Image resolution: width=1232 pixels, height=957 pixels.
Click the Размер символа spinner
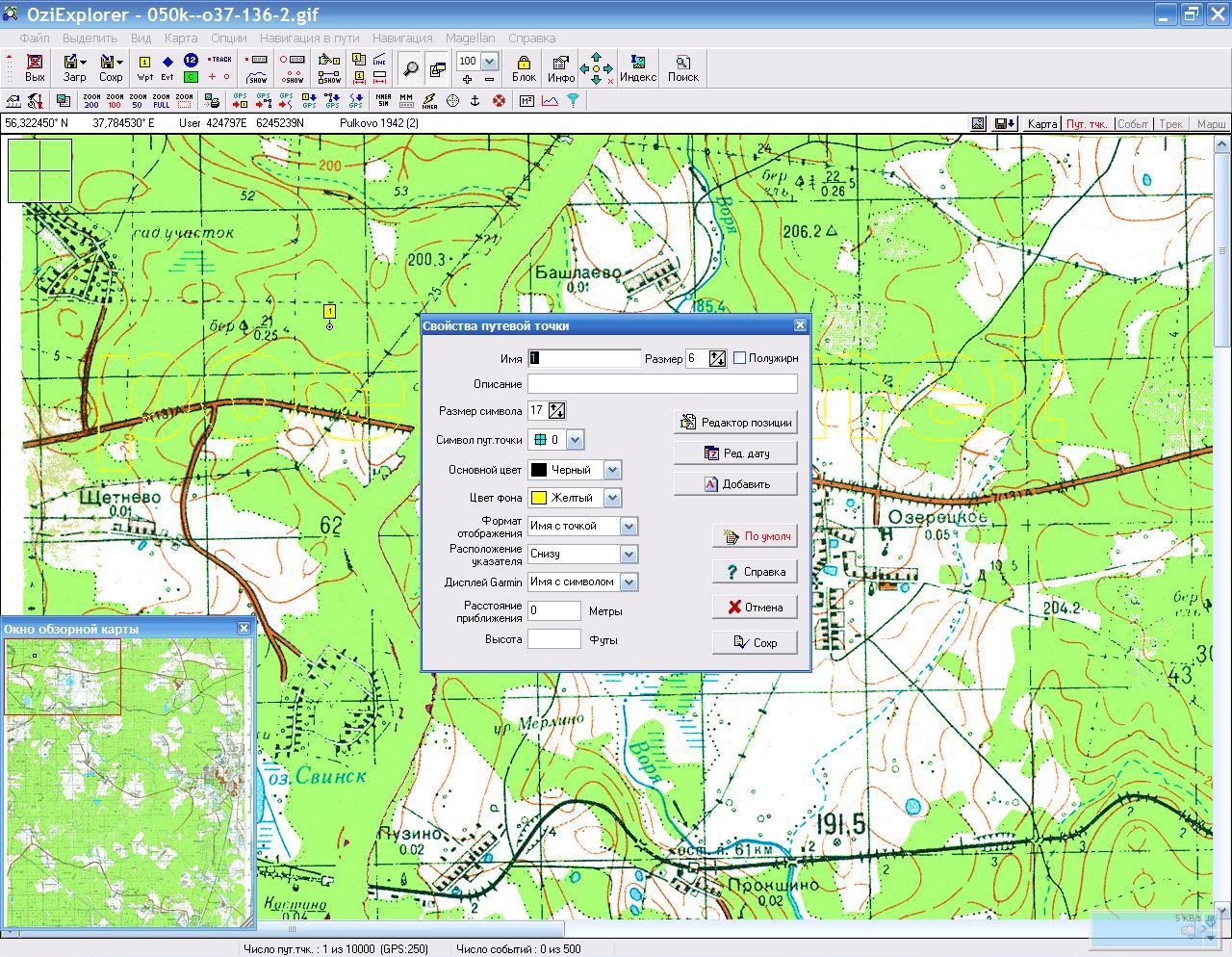[556, 411]
